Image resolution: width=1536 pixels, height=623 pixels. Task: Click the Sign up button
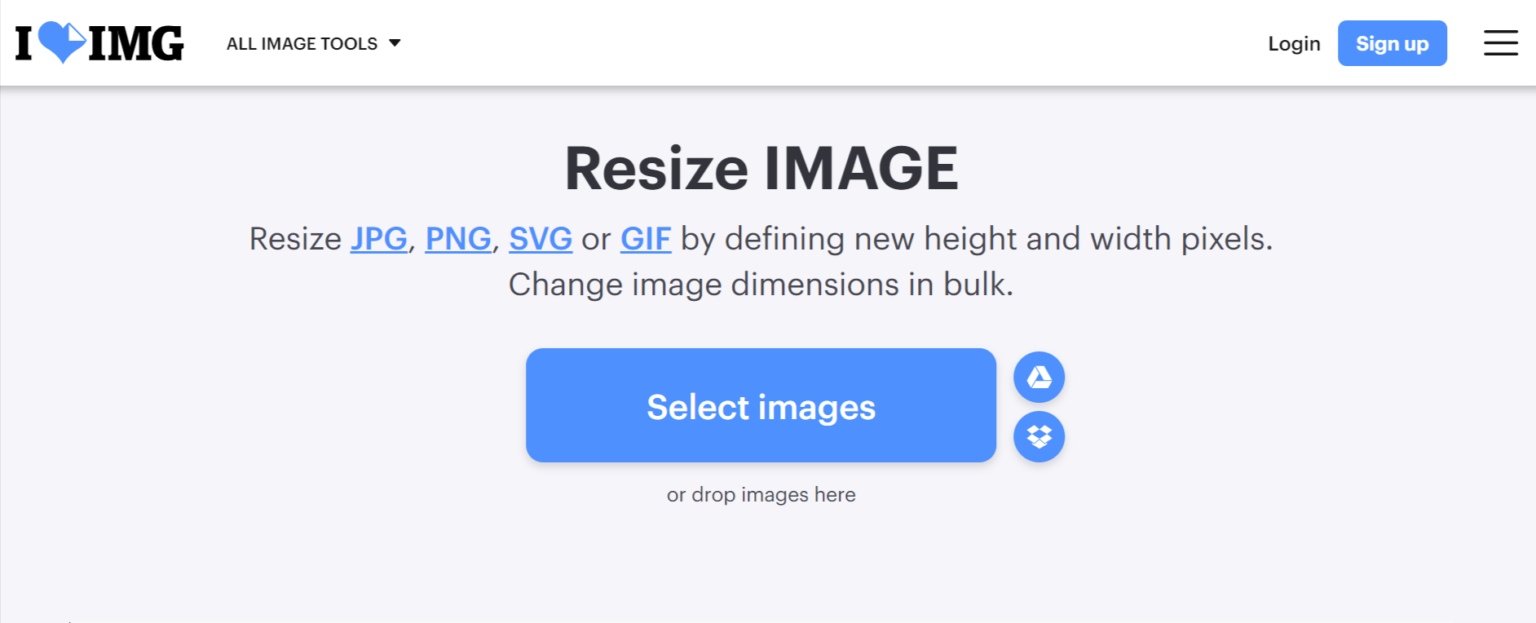coord(1392,43)
